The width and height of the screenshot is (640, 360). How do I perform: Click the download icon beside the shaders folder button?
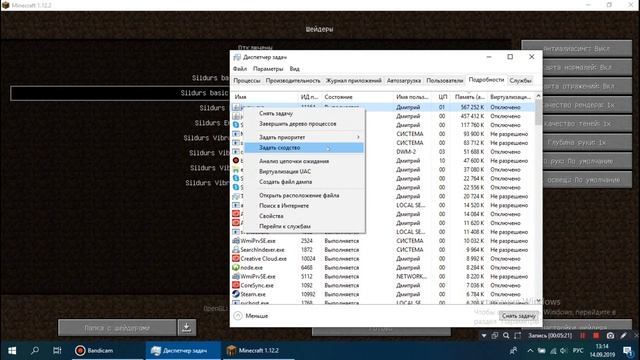pyautogui.click(x=187, y=327)
